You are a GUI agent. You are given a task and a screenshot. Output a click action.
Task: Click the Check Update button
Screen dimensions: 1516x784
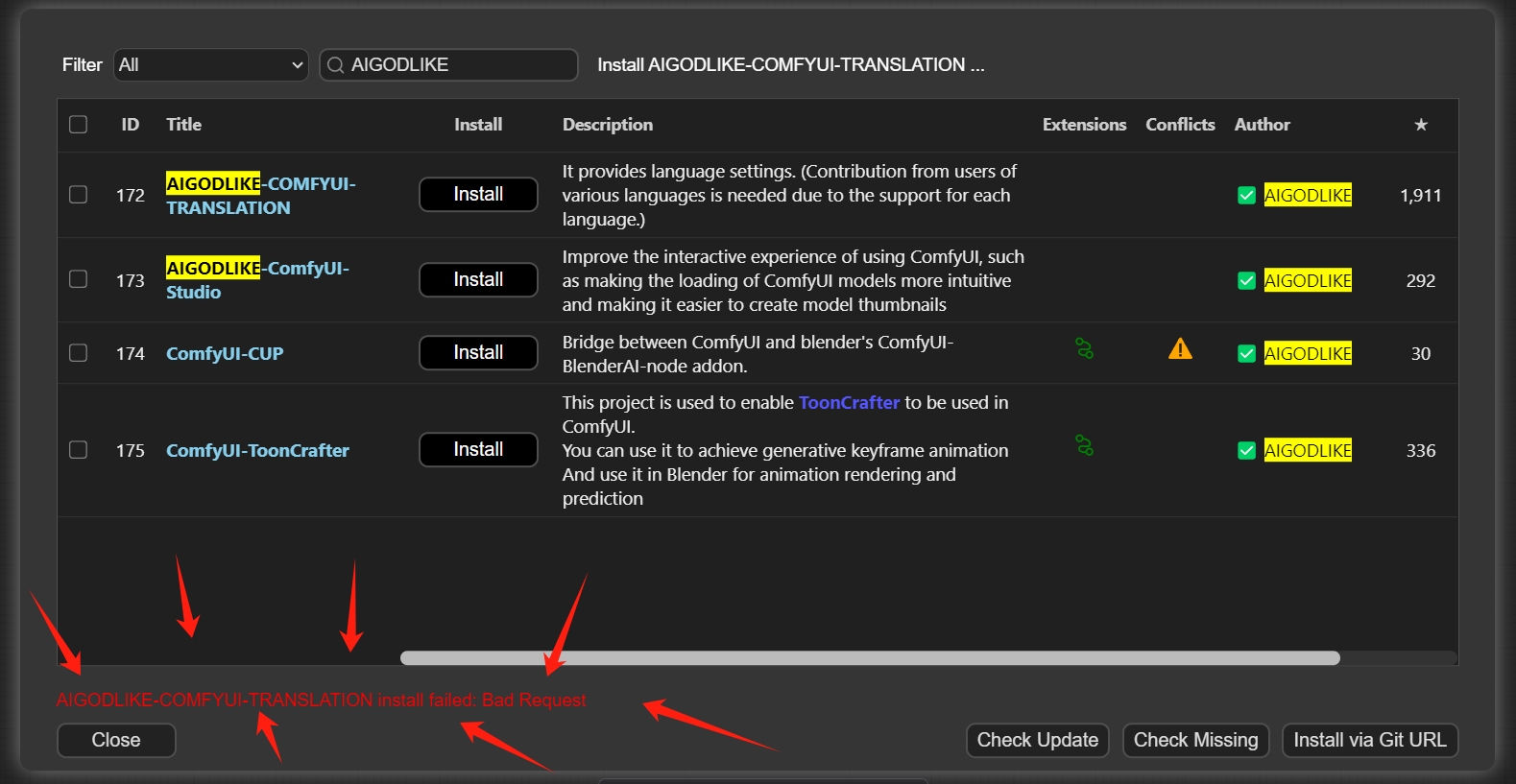point(1038,741)
